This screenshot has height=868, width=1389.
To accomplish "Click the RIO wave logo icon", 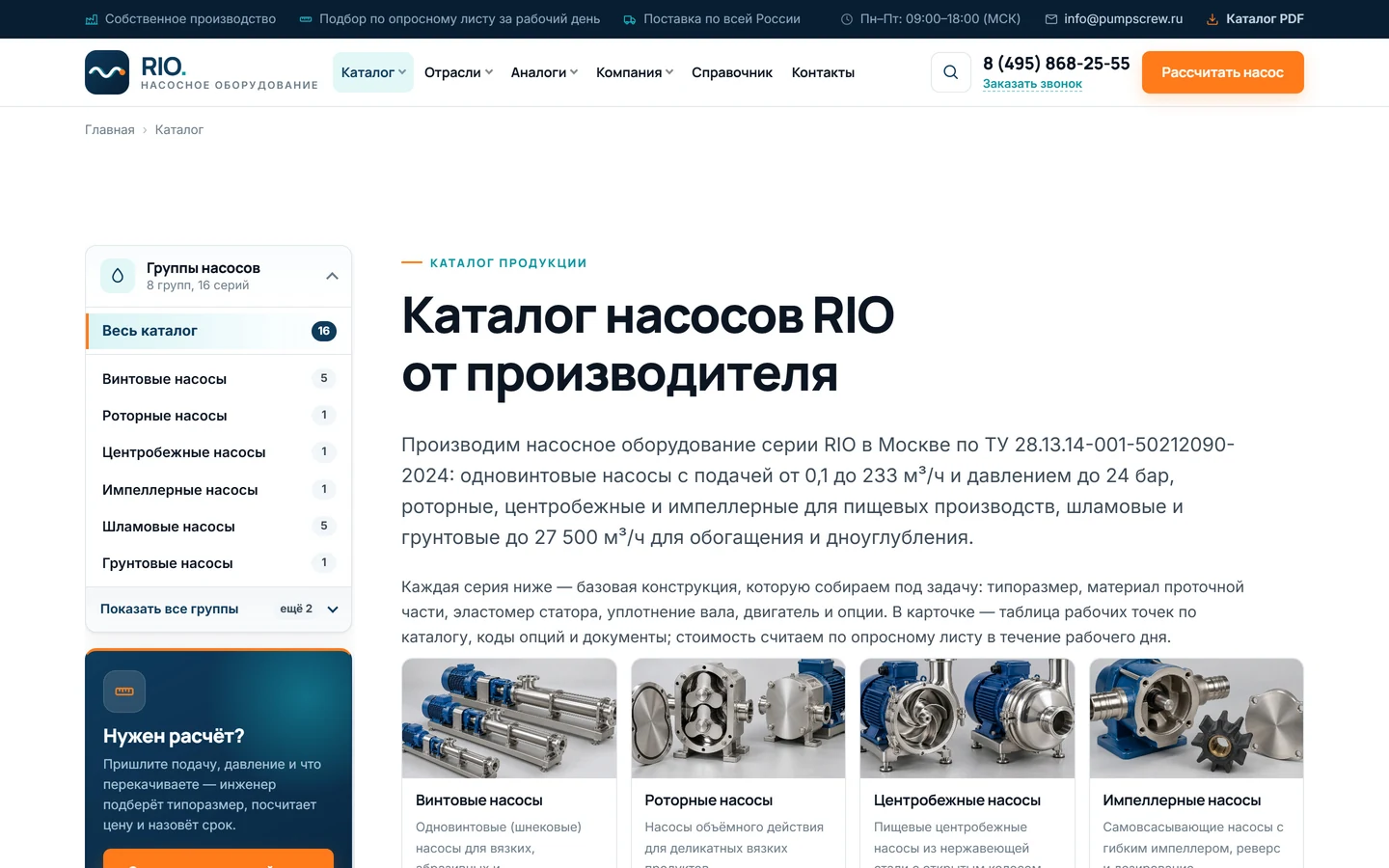I will point(107,72).
